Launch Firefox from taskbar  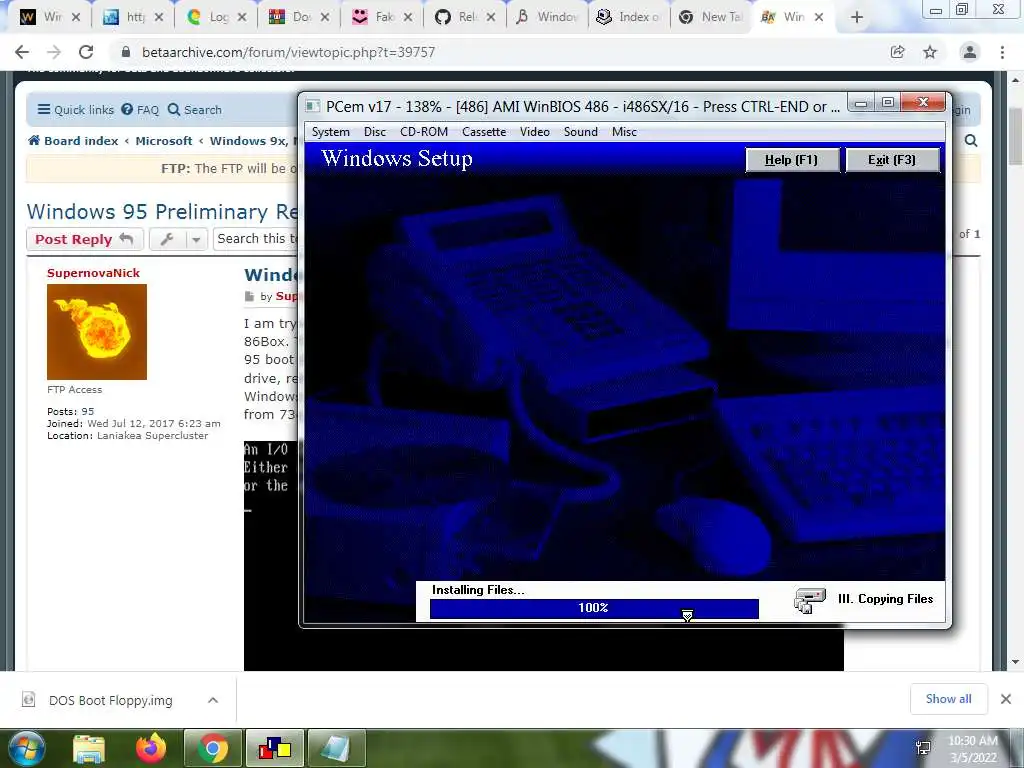click(x=151, y=748)
